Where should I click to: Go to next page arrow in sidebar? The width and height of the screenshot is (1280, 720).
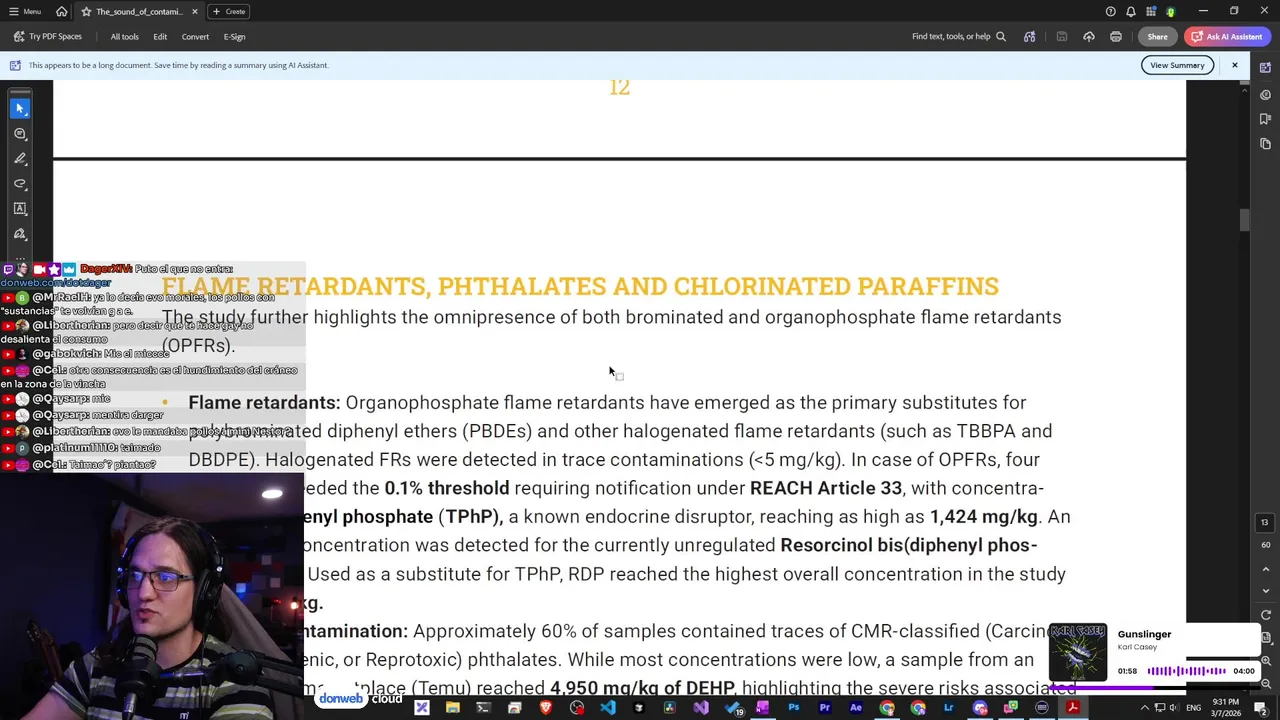[x=1265, y=591]
